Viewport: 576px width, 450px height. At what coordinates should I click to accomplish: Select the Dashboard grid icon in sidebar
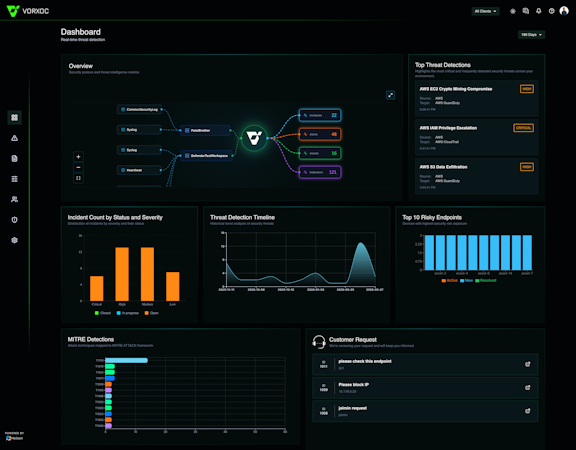pyautogui.click(x=14, y=118)
